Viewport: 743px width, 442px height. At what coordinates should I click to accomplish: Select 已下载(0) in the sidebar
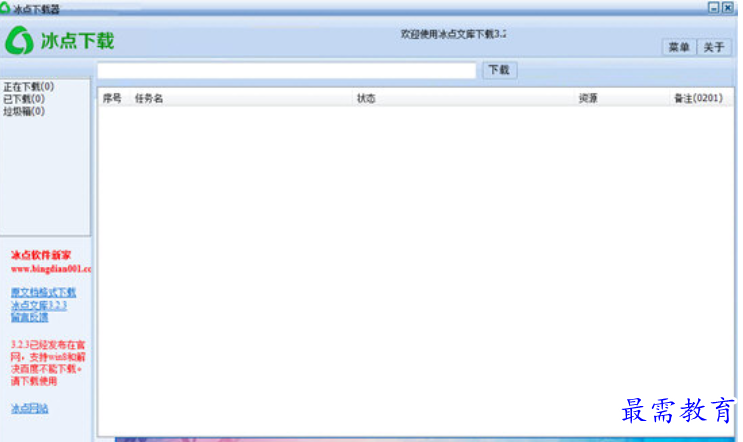[x=24, y=99]
